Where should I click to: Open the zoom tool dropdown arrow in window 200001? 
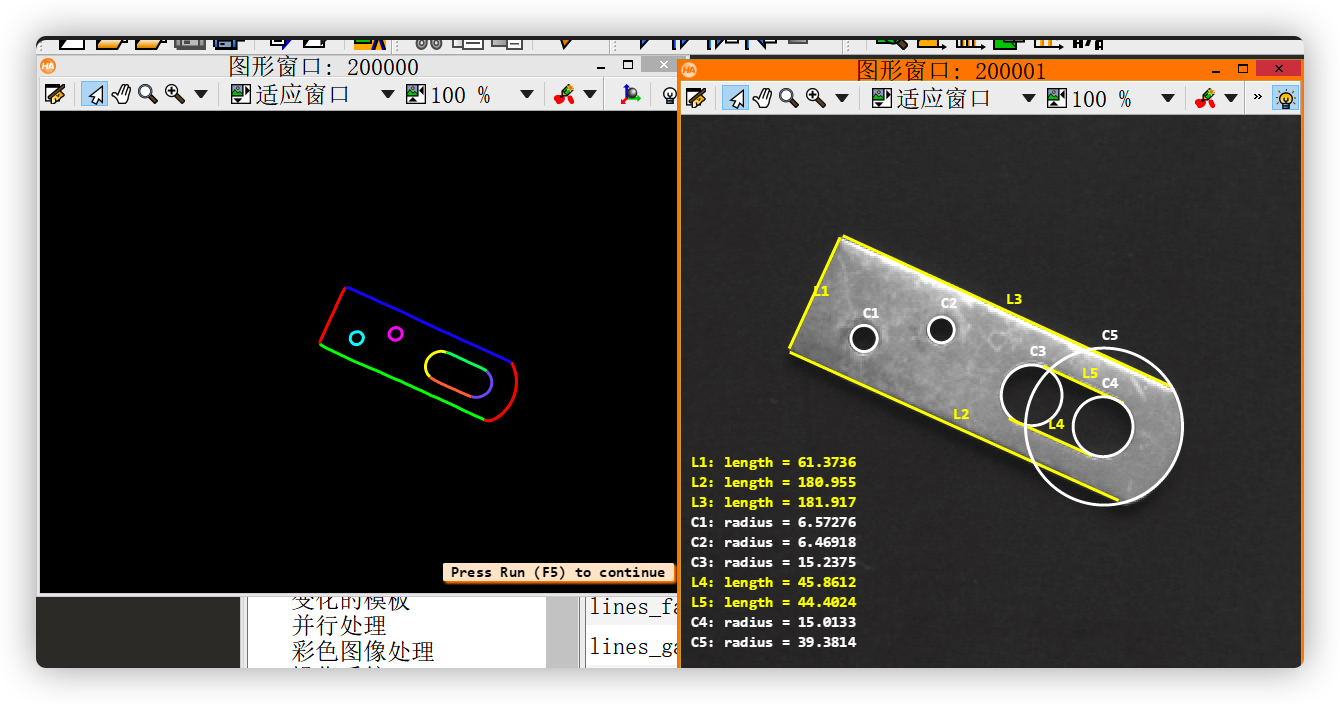point(841,99)
